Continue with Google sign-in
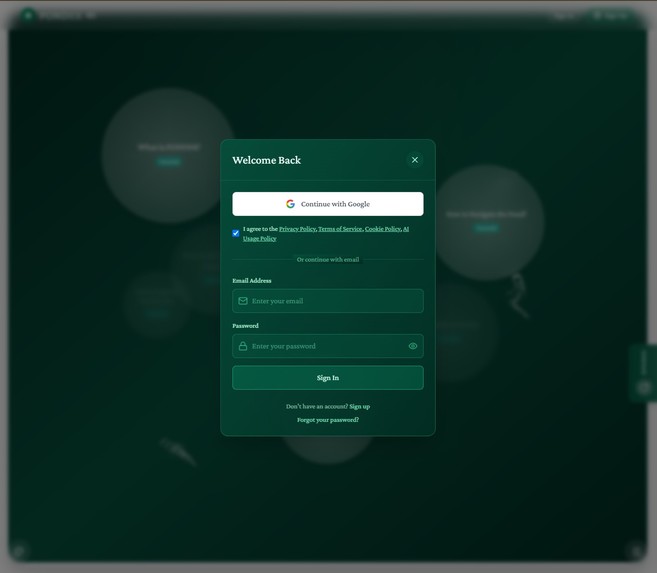The height and width of the screenshot is (573, 657). point(328,204)
